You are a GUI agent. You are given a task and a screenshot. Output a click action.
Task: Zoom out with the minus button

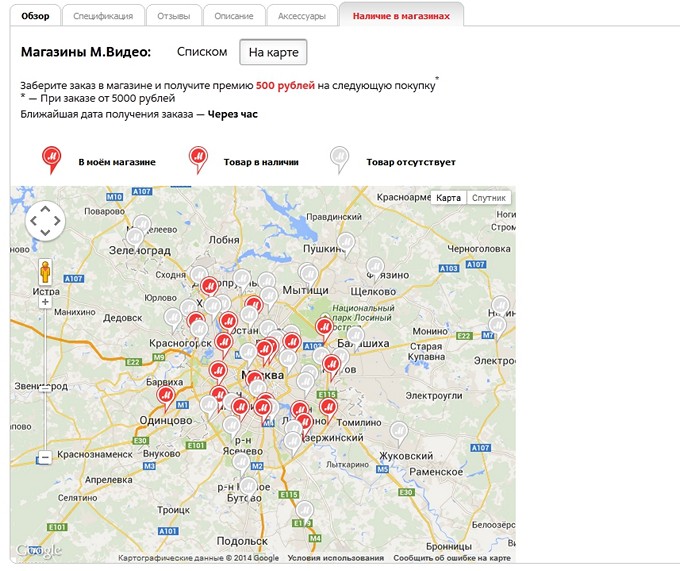tap(45, 457)
